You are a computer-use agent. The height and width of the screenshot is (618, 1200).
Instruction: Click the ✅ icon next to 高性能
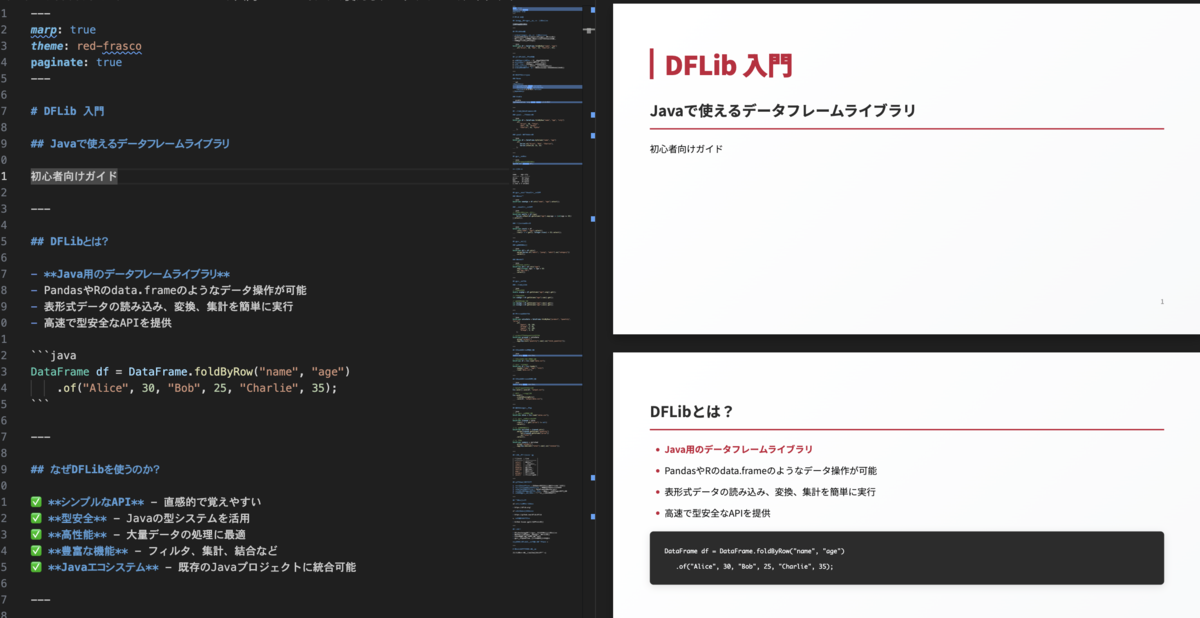[37, 534]
